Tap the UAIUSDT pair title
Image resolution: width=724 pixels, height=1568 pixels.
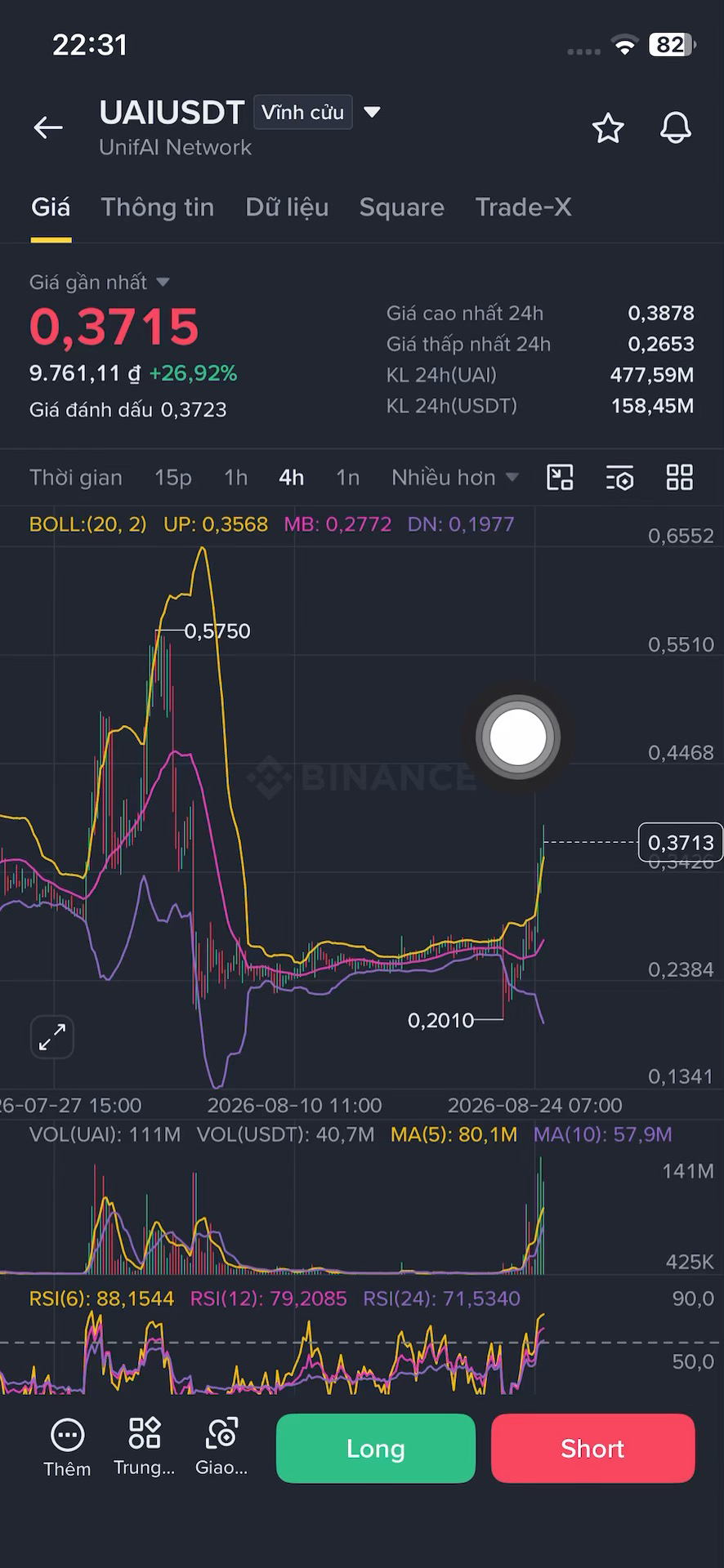pos(172,113)
